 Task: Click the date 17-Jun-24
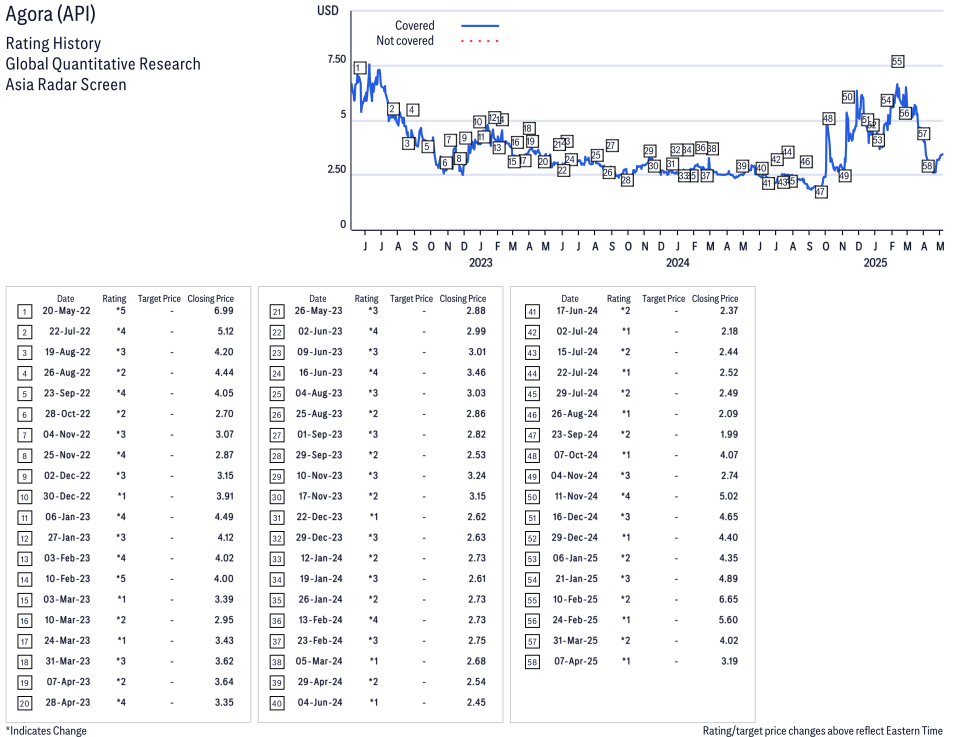pos(577,311)
